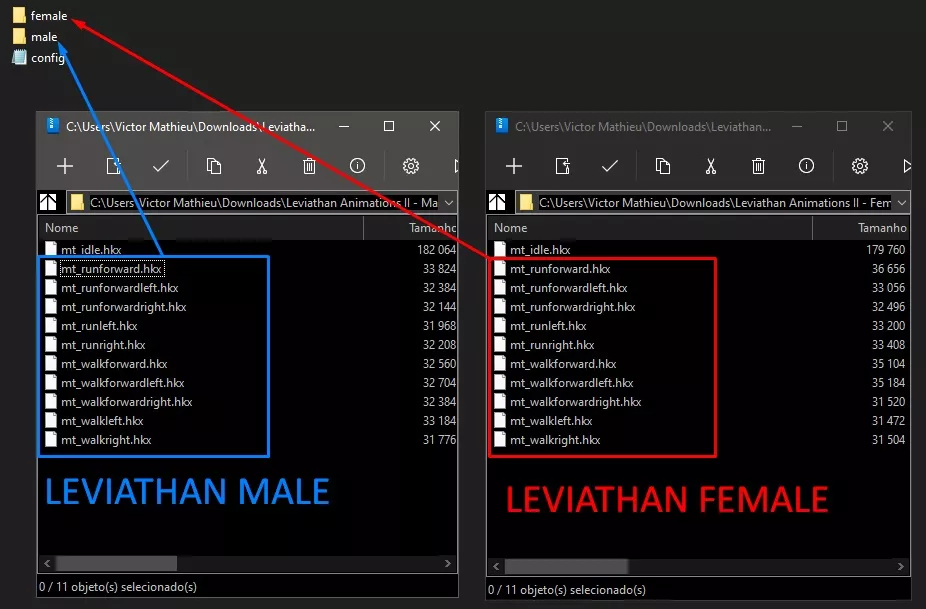926x609 pixels.
Task: Click horizontal scrollbar thumb in right window
Action: [x=566, y=566]
